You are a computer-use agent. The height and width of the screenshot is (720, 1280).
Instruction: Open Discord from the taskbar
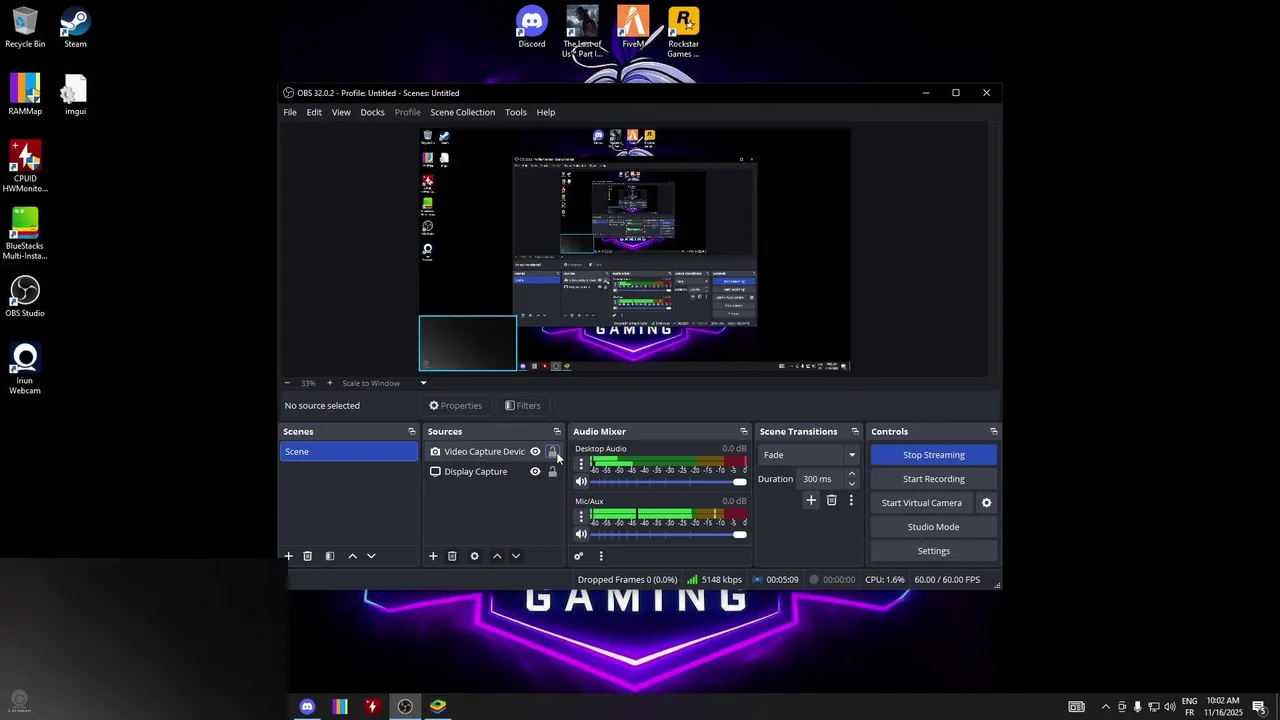pyautogui.click(x=307, y=706)
